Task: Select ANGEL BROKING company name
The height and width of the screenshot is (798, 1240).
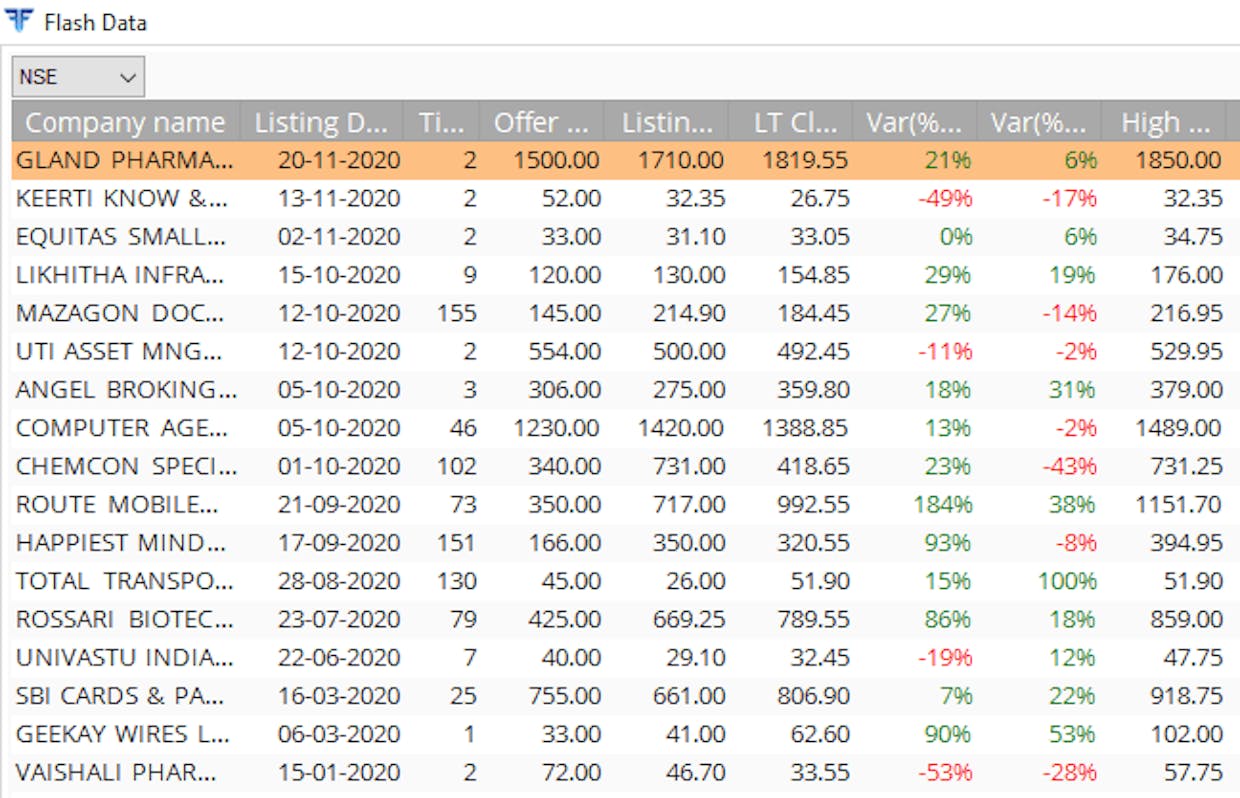Action: coord(125,389)
